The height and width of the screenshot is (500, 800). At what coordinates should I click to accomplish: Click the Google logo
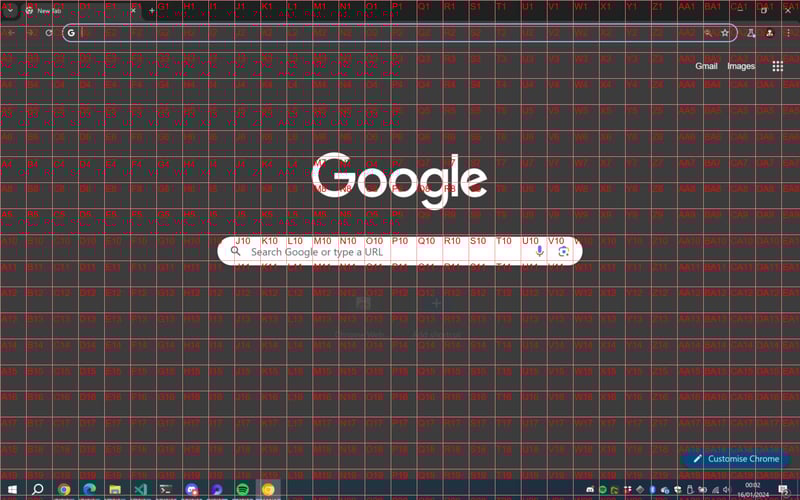399,180
